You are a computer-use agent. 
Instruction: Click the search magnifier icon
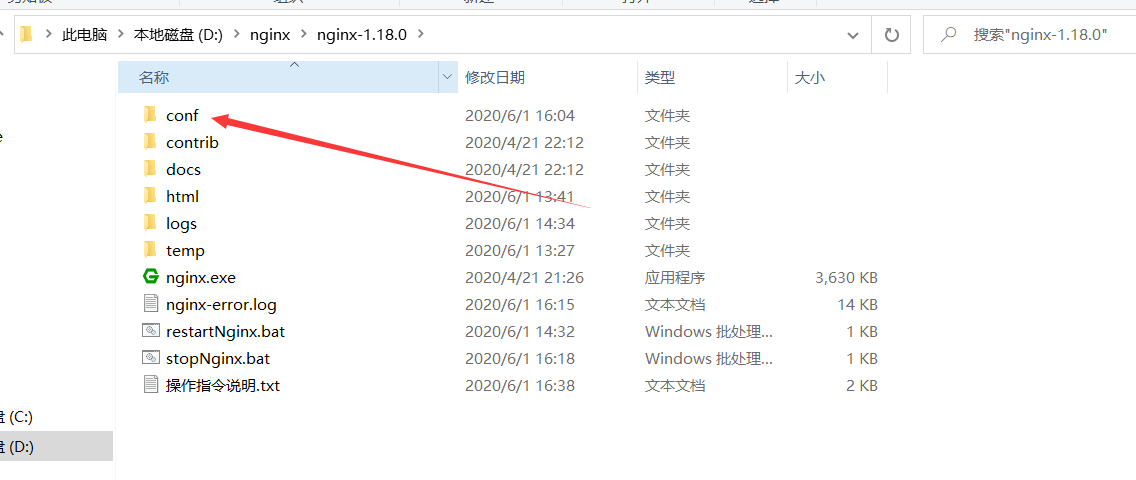pos(947,34)
